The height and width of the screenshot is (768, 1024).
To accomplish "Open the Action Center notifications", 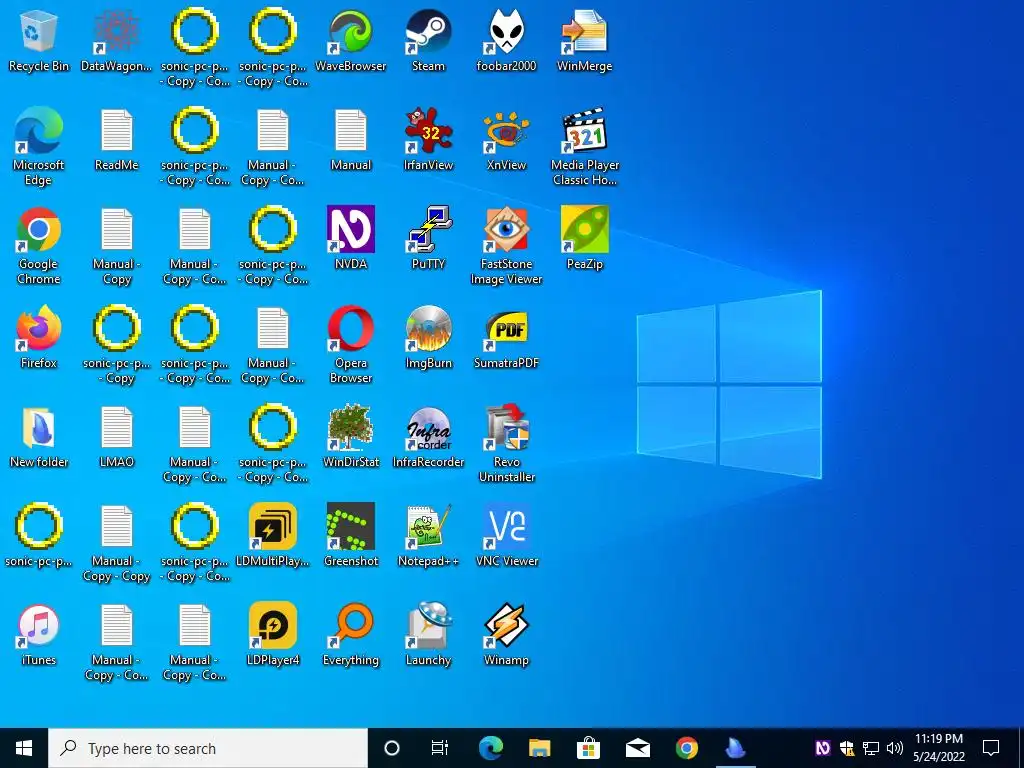I will (991, 748).
